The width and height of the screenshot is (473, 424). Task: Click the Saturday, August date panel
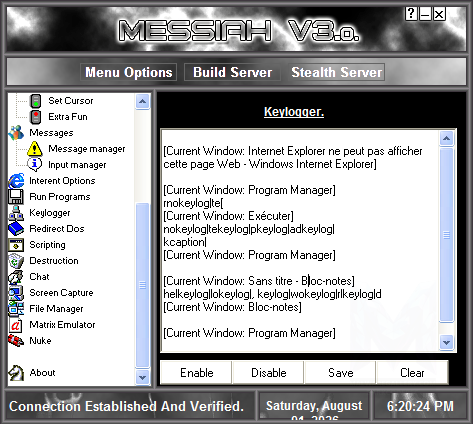click(314, 407)
